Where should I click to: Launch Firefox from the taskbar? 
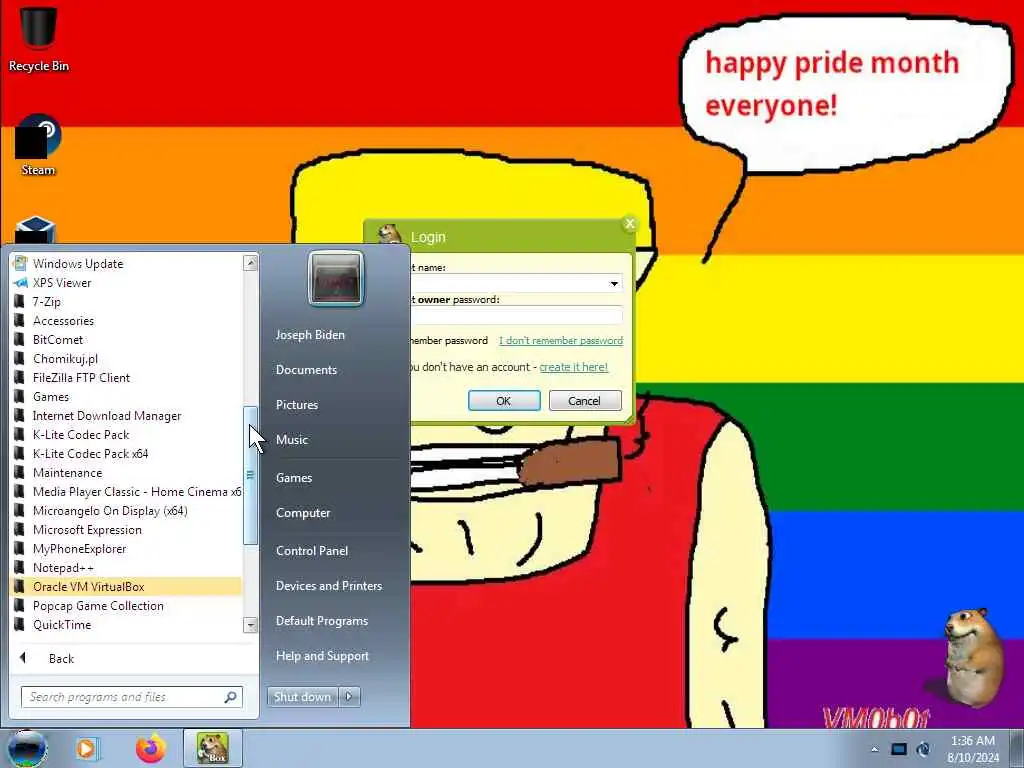click(151, 748)
